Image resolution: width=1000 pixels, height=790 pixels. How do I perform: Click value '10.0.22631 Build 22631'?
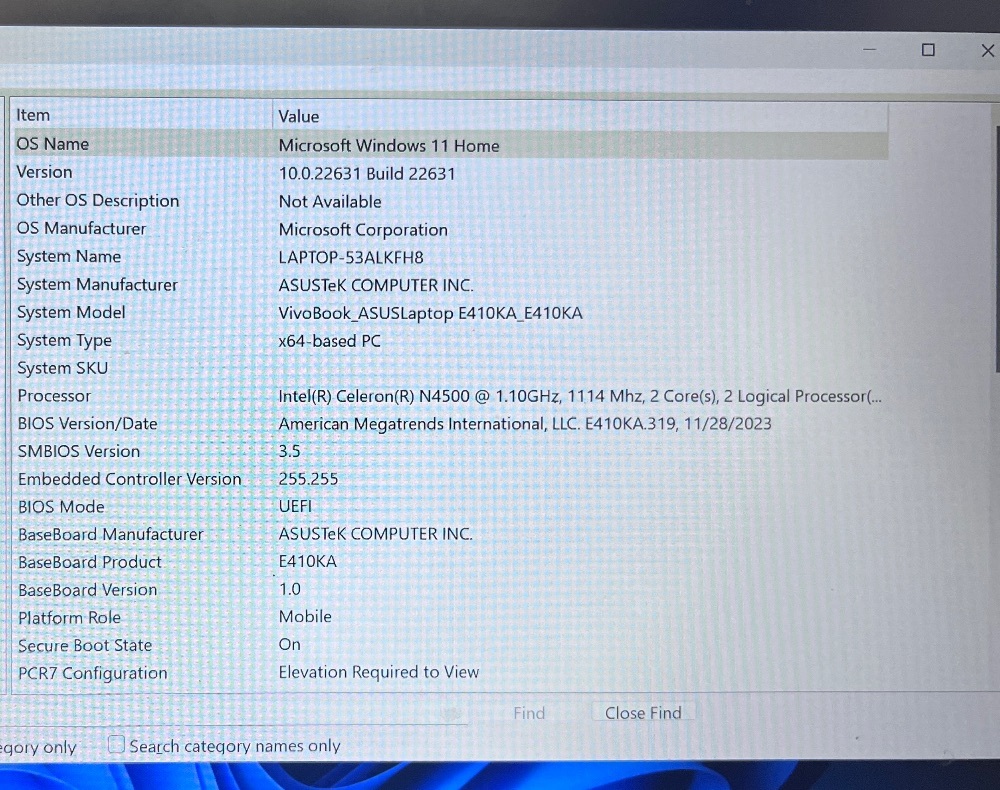pos(367,174)
